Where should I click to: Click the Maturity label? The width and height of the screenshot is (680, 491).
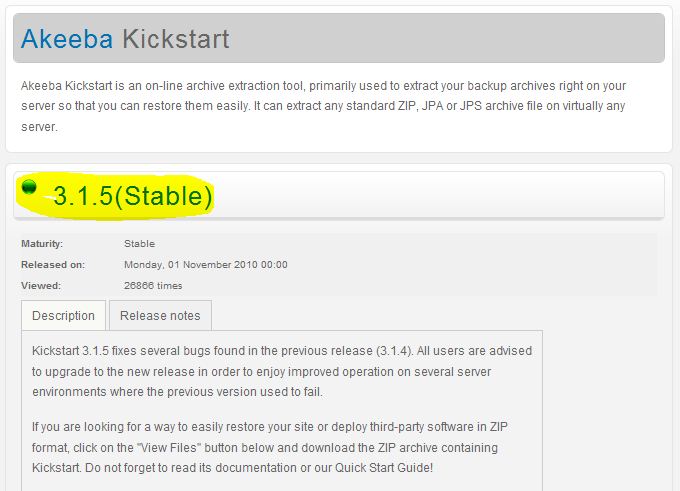pos(42,244)
